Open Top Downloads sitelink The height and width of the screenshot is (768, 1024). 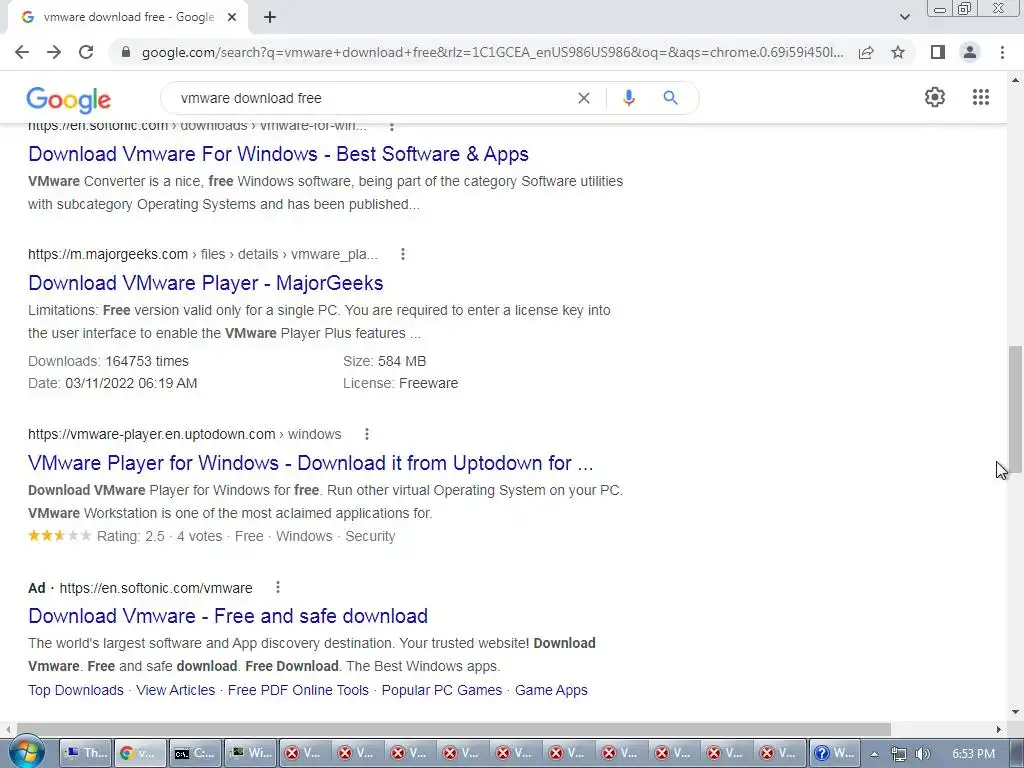(x=76, y=690)
